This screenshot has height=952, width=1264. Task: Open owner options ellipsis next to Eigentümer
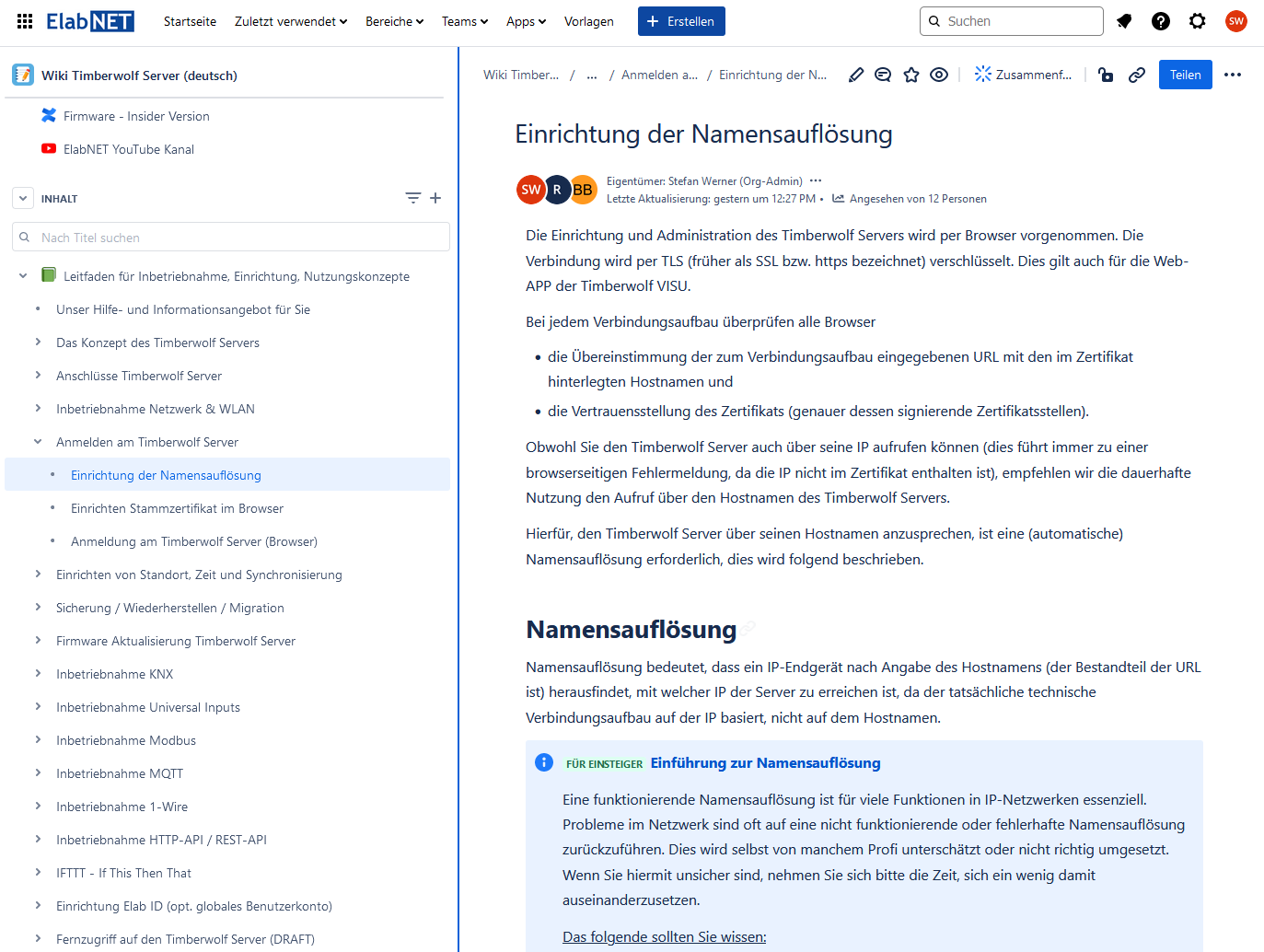tap(816, 180)
